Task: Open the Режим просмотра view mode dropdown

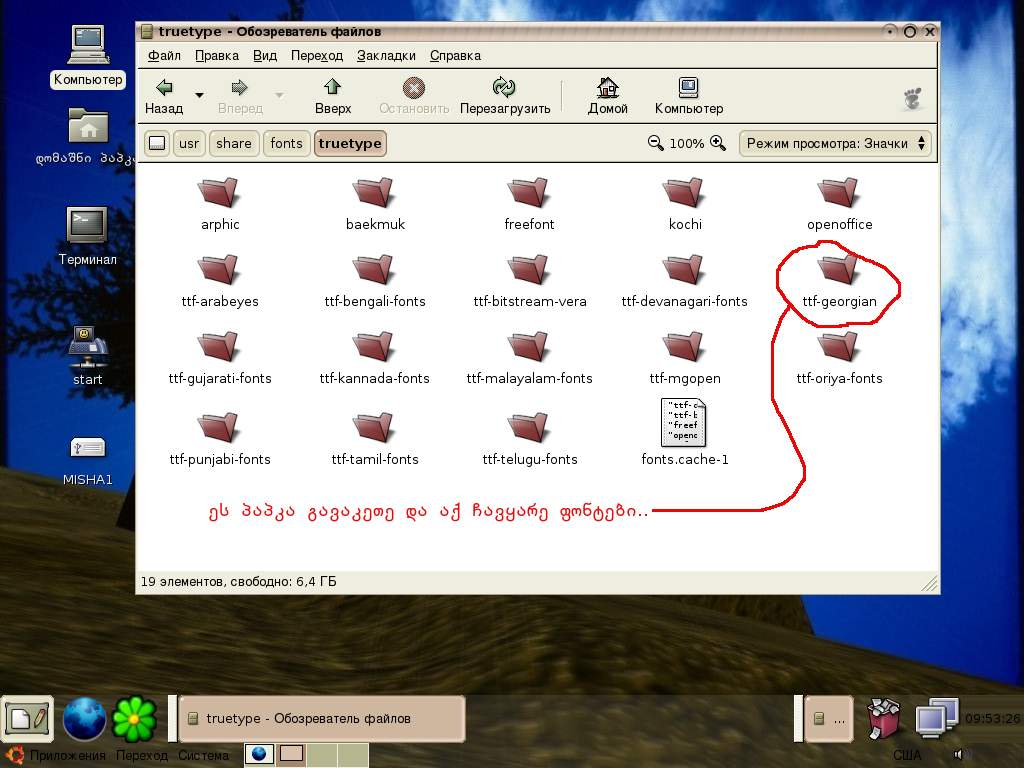Action: pos(835,144)
